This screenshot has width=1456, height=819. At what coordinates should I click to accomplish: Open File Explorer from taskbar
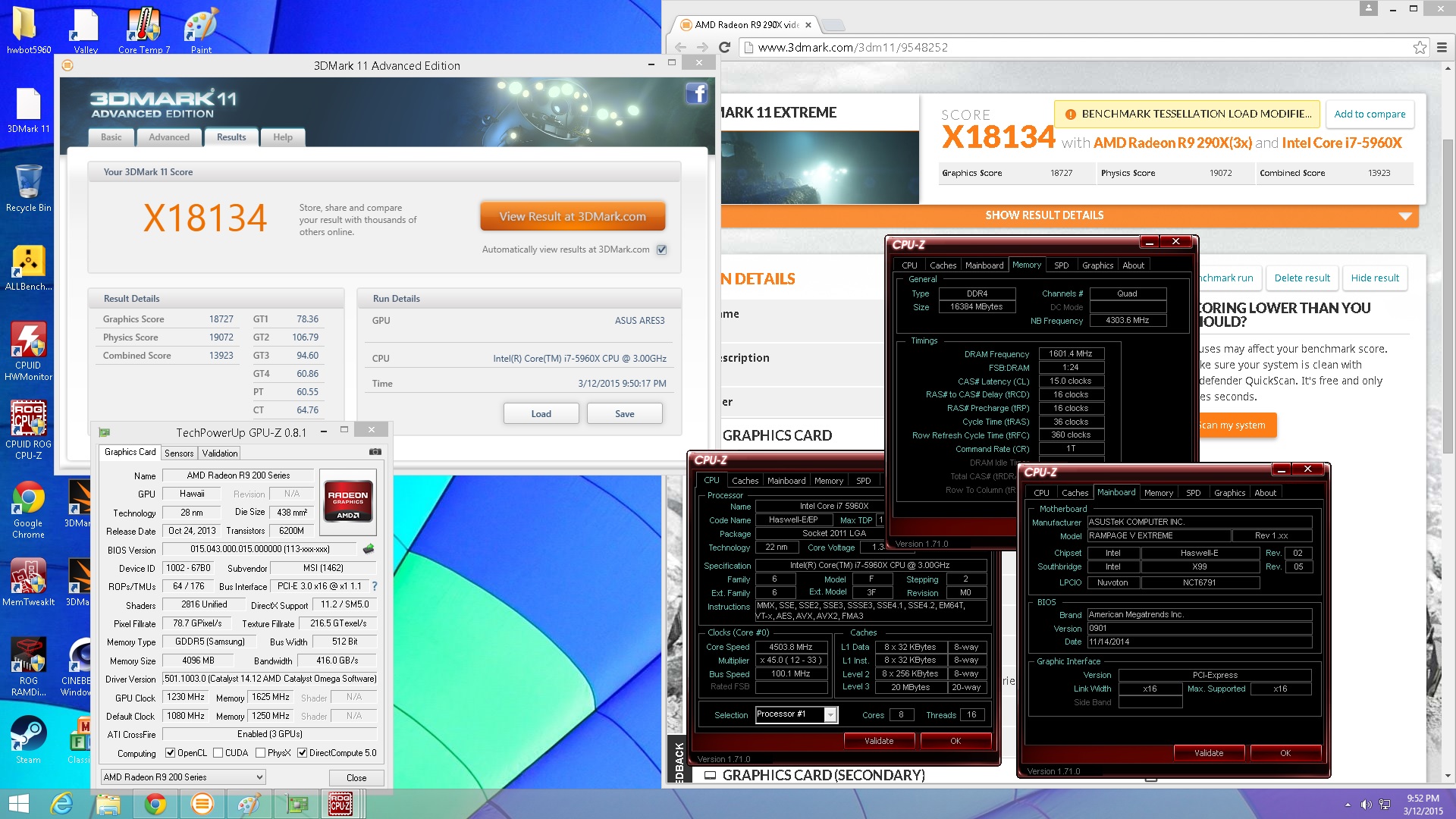108,804
